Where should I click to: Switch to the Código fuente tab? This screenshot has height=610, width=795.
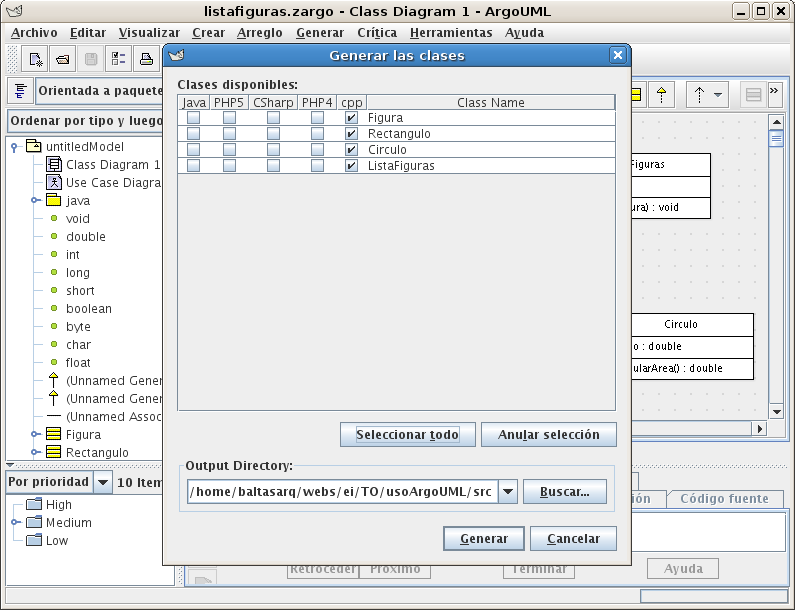pos(724,498)
